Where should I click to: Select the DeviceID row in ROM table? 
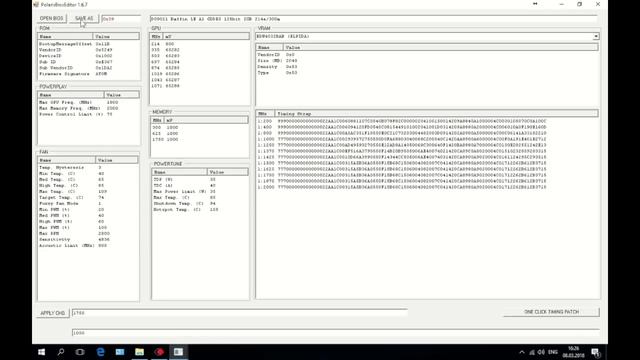point(88,56)
